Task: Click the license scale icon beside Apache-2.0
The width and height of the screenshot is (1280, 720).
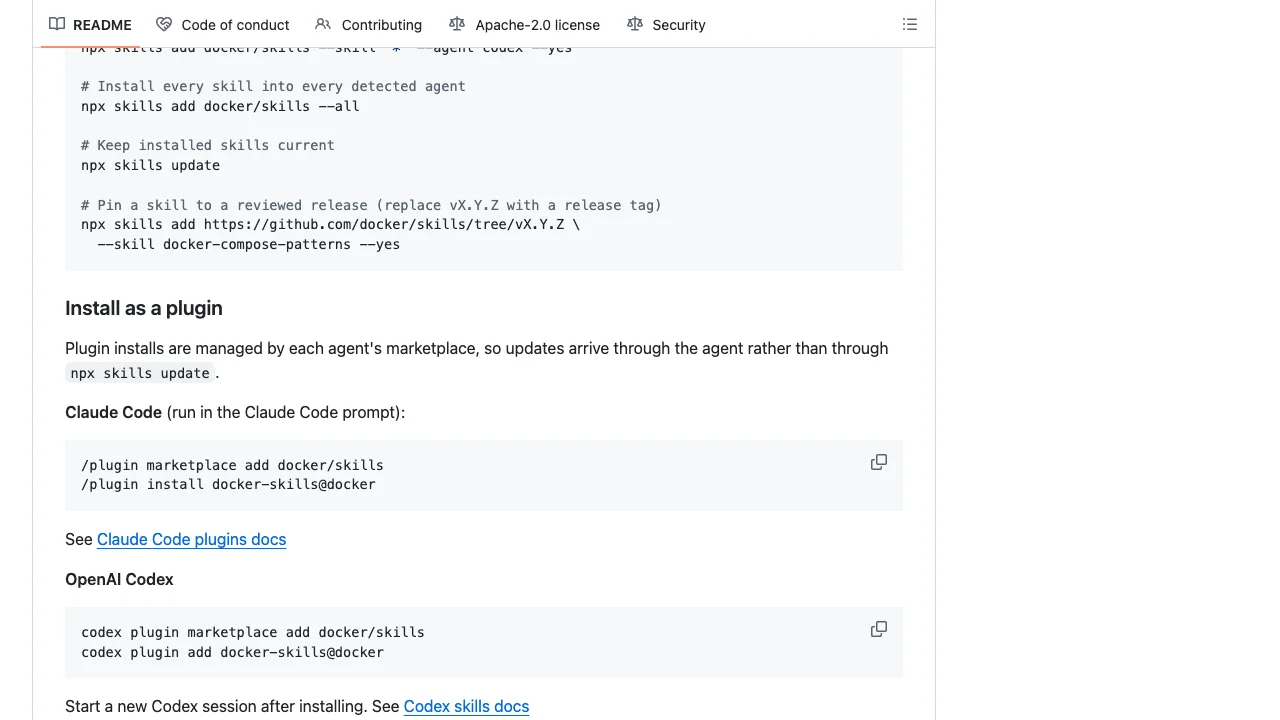Action: [x=457, y=24]
